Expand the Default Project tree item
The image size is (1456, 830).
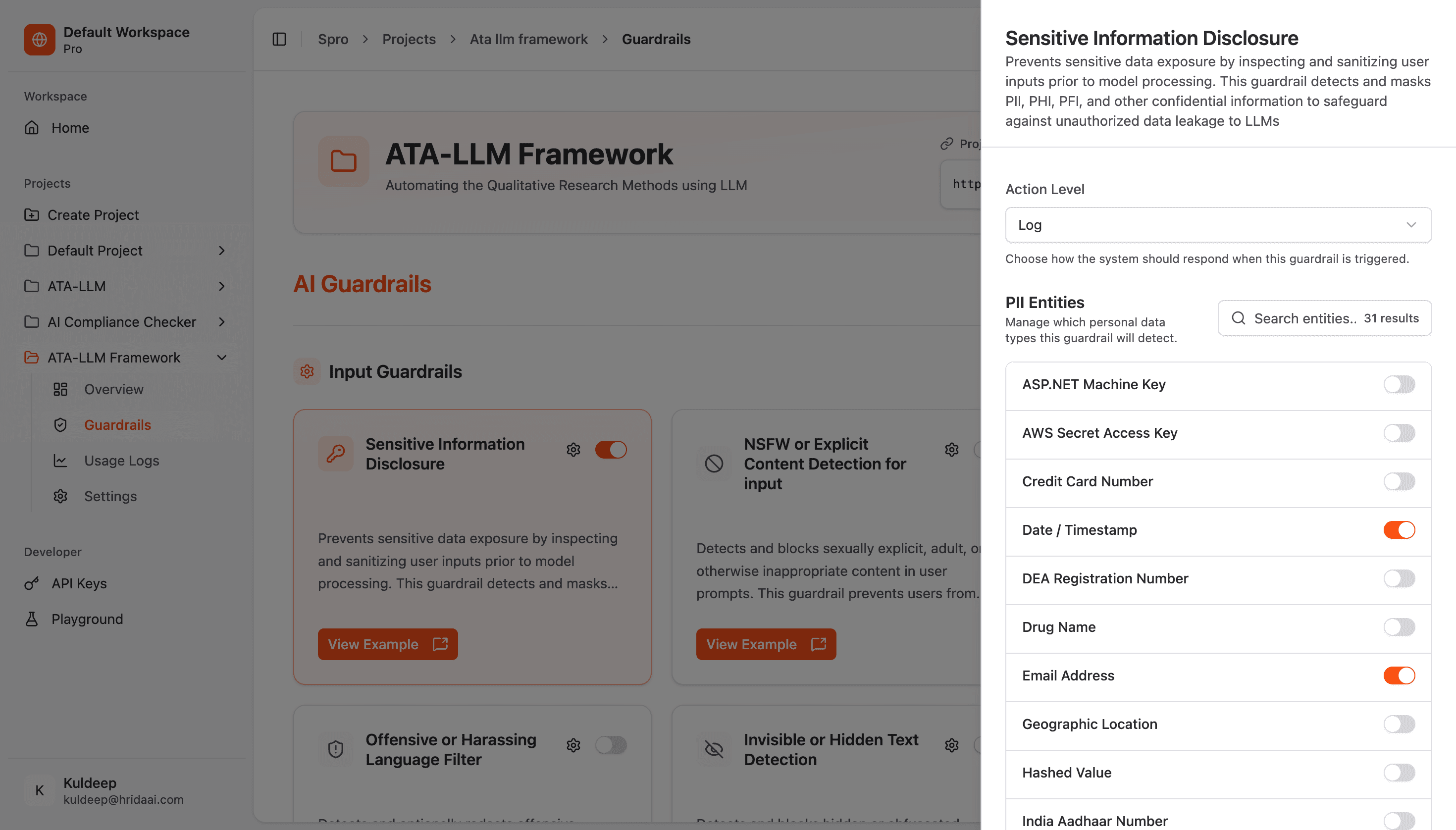click(222, 251)
